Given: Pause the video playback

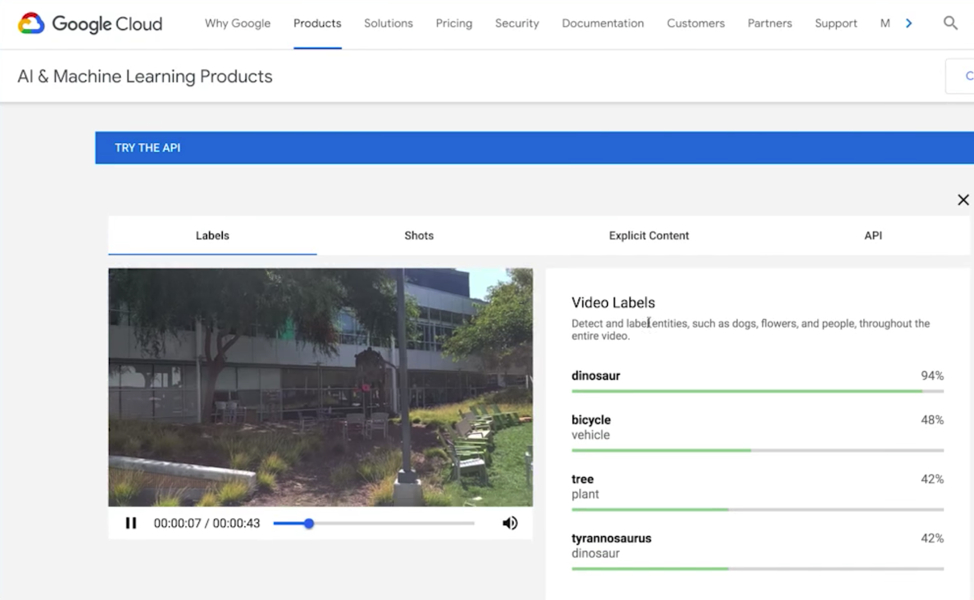Looking at the screenshot, I should point(131,523).
